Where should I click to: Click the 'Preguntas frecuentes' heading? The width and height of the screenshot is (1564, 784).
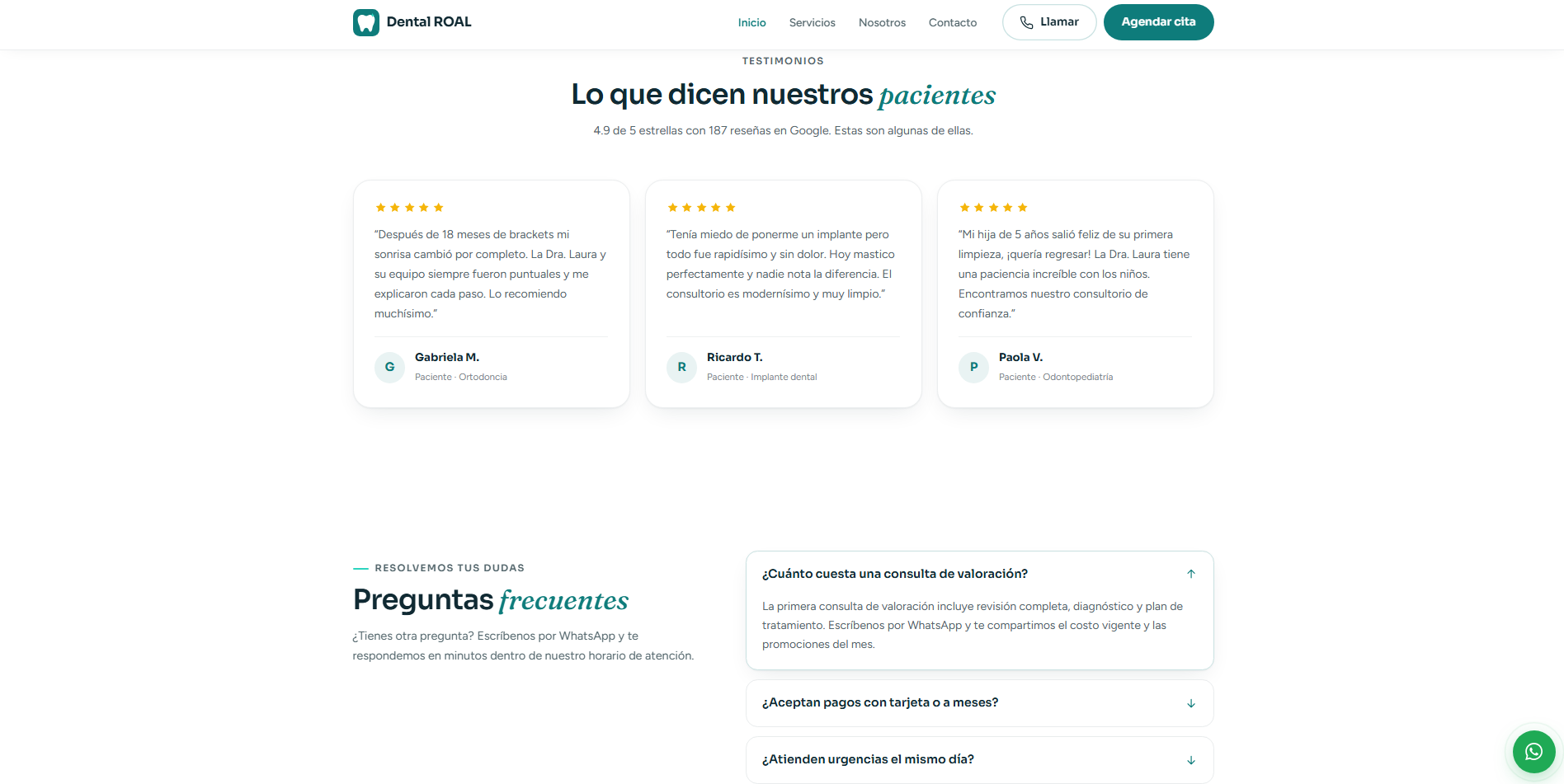pyautogui.click(x=491, y=600)
